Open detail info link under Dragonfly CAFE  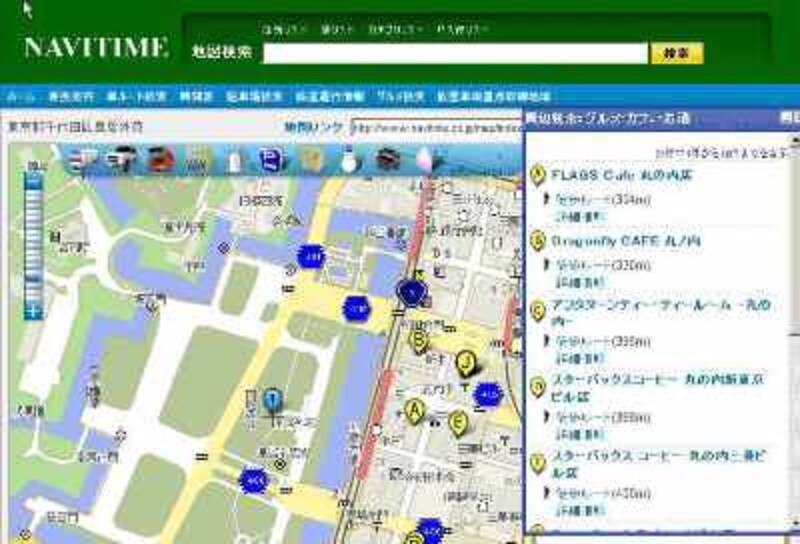[x=580, y=282]
